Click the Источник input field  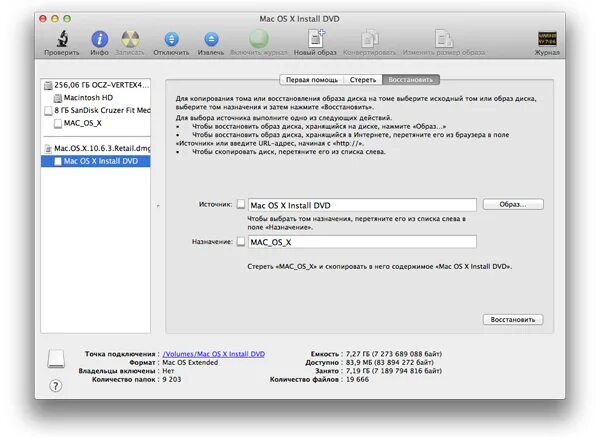coord(362,205)
